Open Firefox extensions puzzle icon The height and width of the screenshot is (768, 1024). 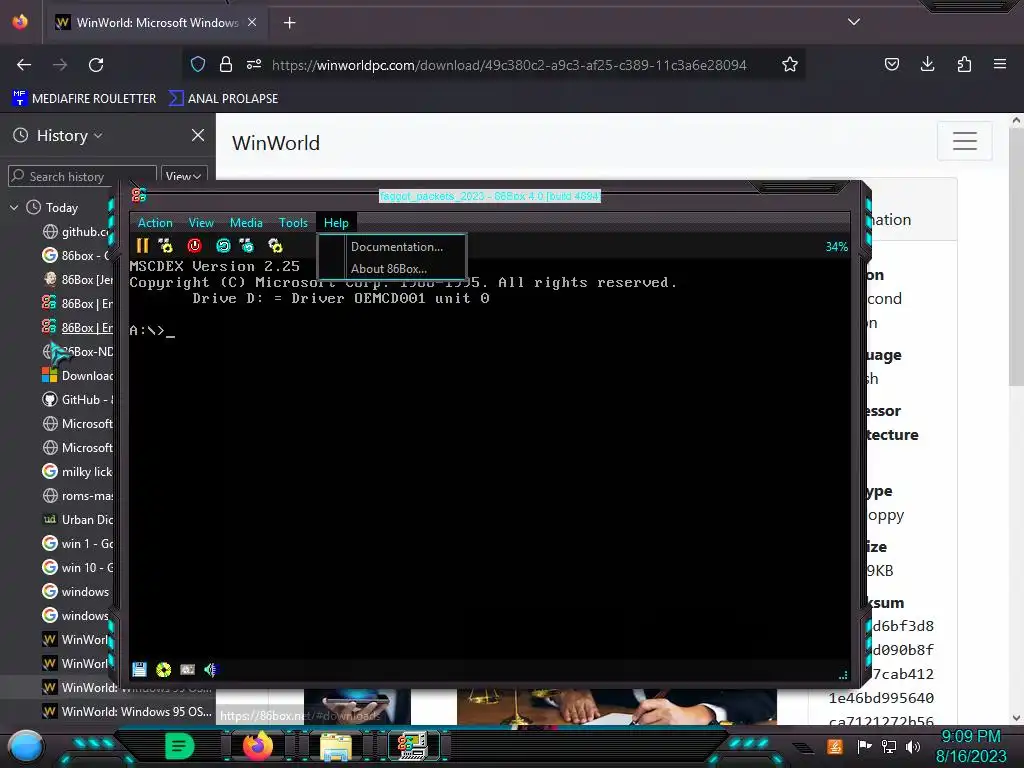[x=964, y=64]
